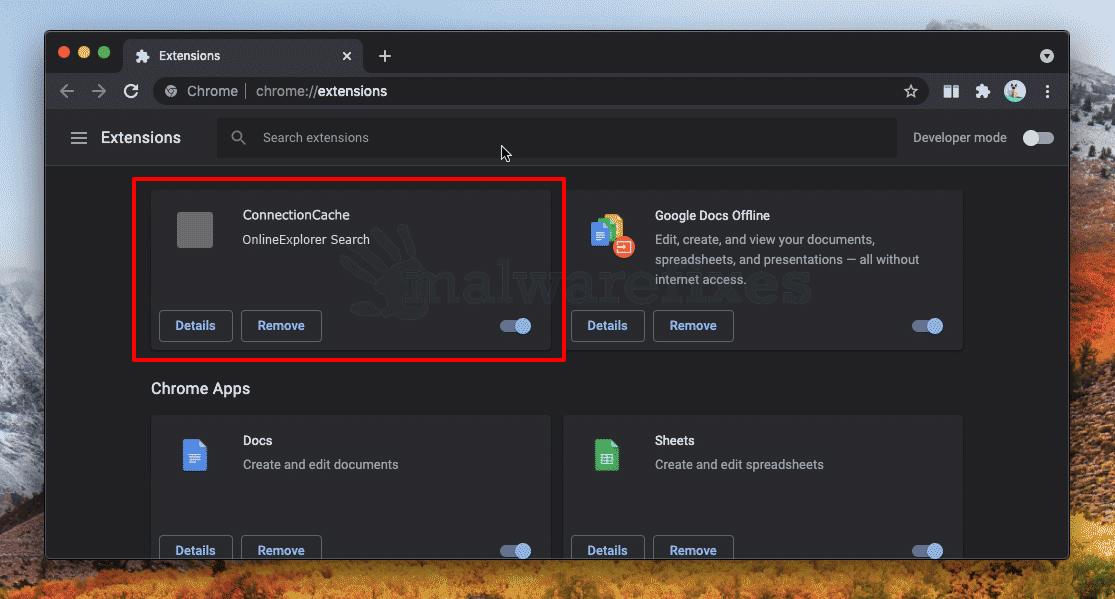Turn off the Docs app toggle
Screen dimensions: 1115x599
516,551
